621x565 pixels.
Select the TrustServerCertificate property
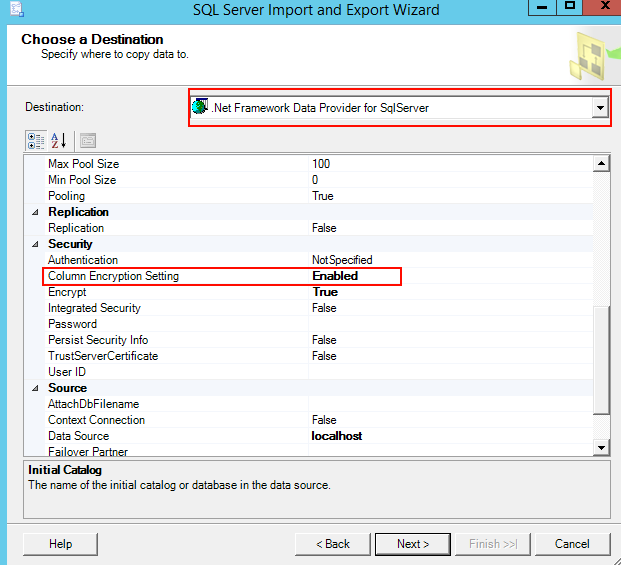pyautogui.click(x=103, y=356)
